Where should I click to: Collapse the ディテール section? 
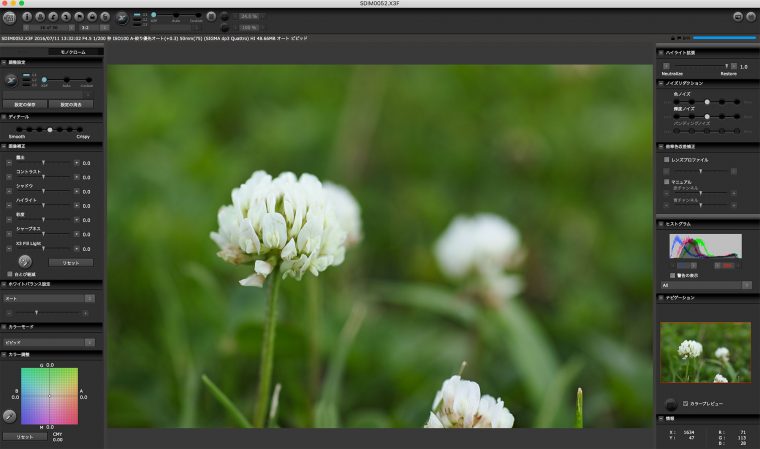(x=4, y=117)
